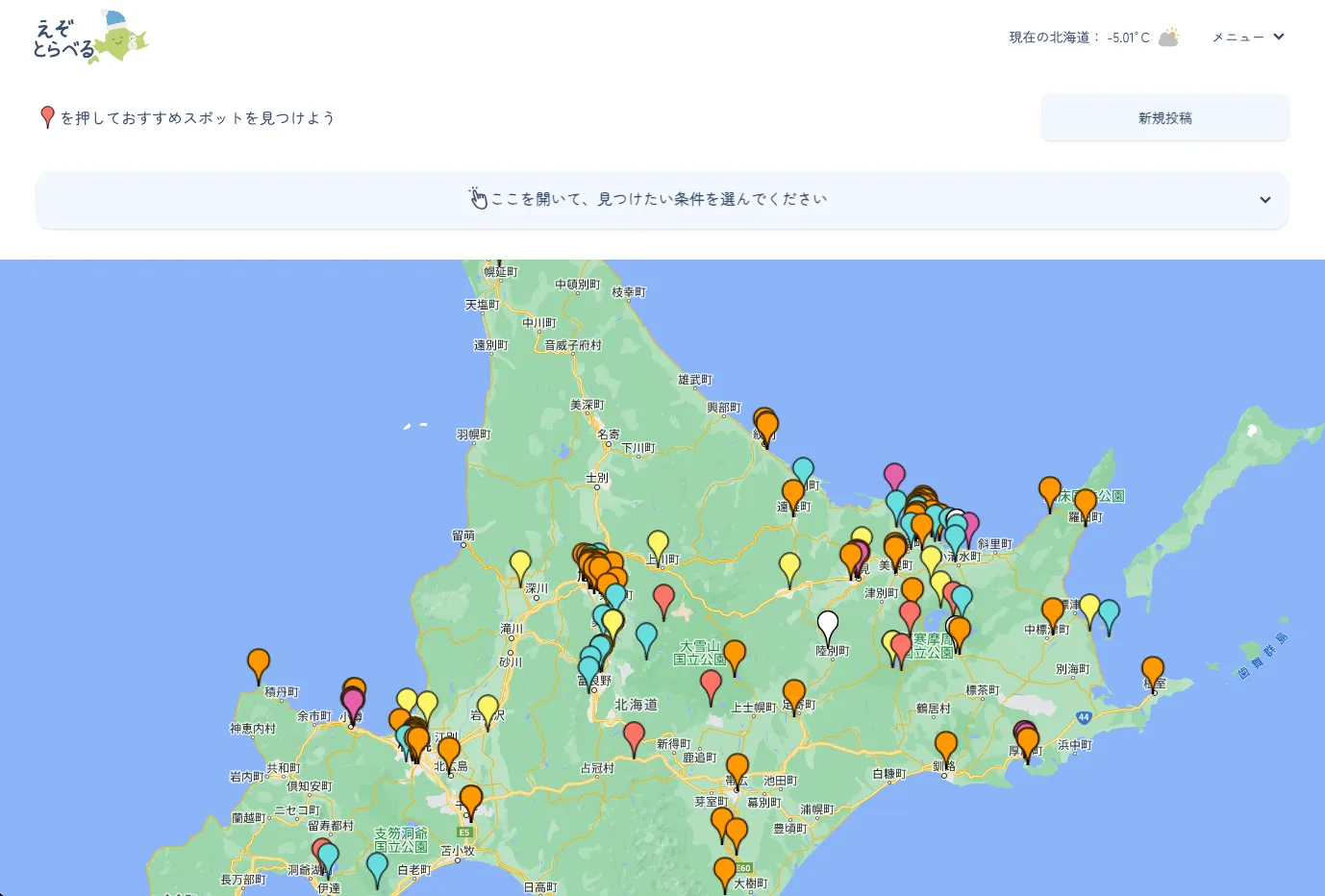The width and height of the screenshot is (1325, 896).
Task: Click the cyan pin east of 中標津町
Action: tap(1109, 614)
